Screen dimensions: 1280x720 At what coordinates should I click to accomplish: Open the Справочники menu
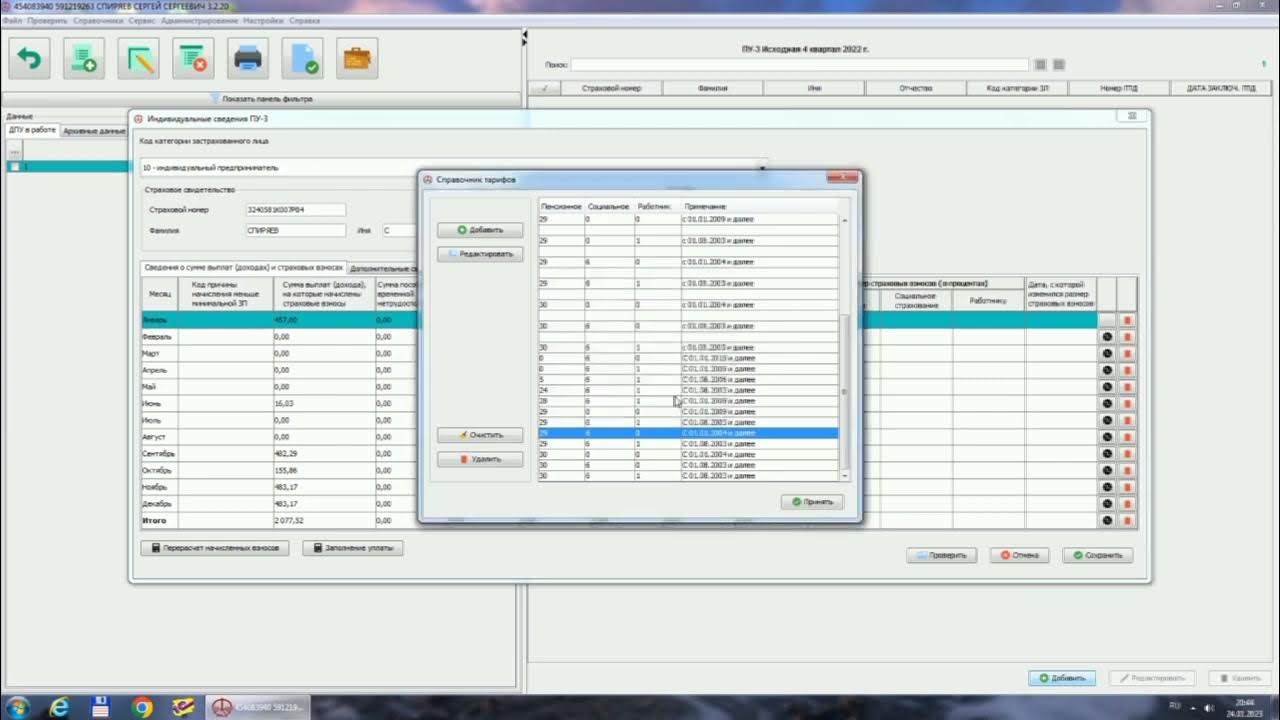pos(99,21)
